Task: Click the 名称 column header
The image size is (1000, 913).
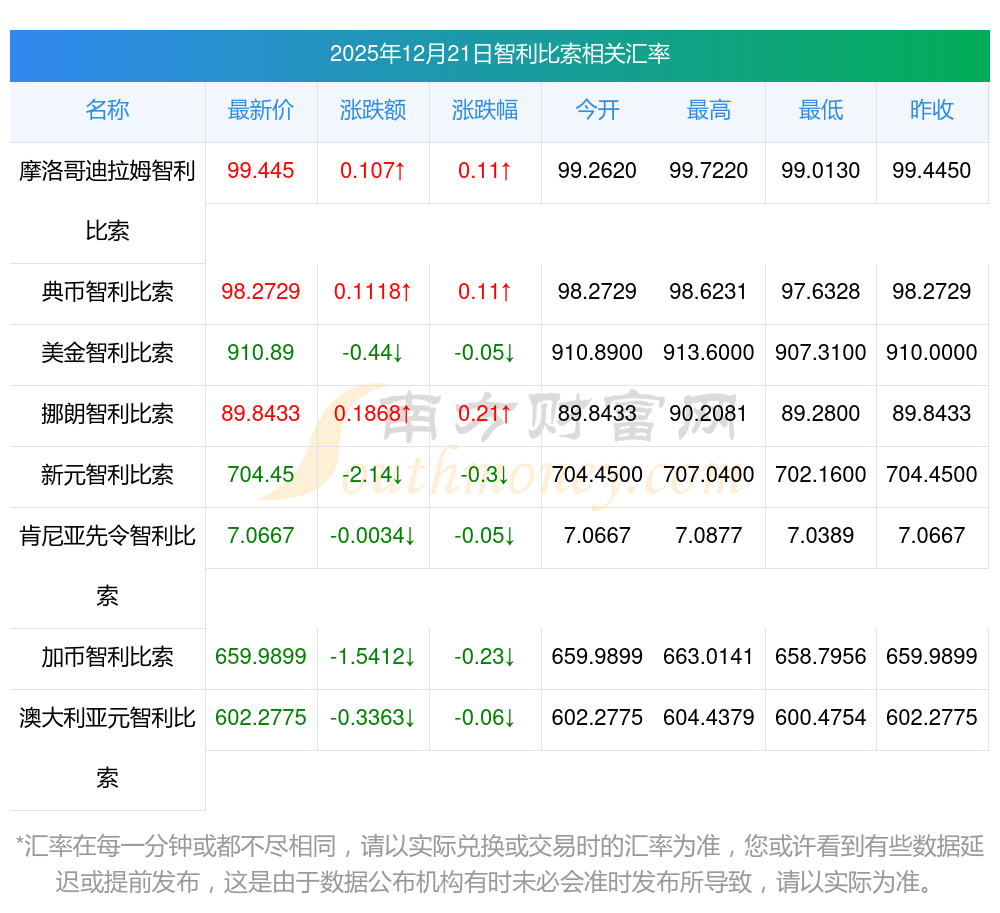Action: (x=107, y=111)
